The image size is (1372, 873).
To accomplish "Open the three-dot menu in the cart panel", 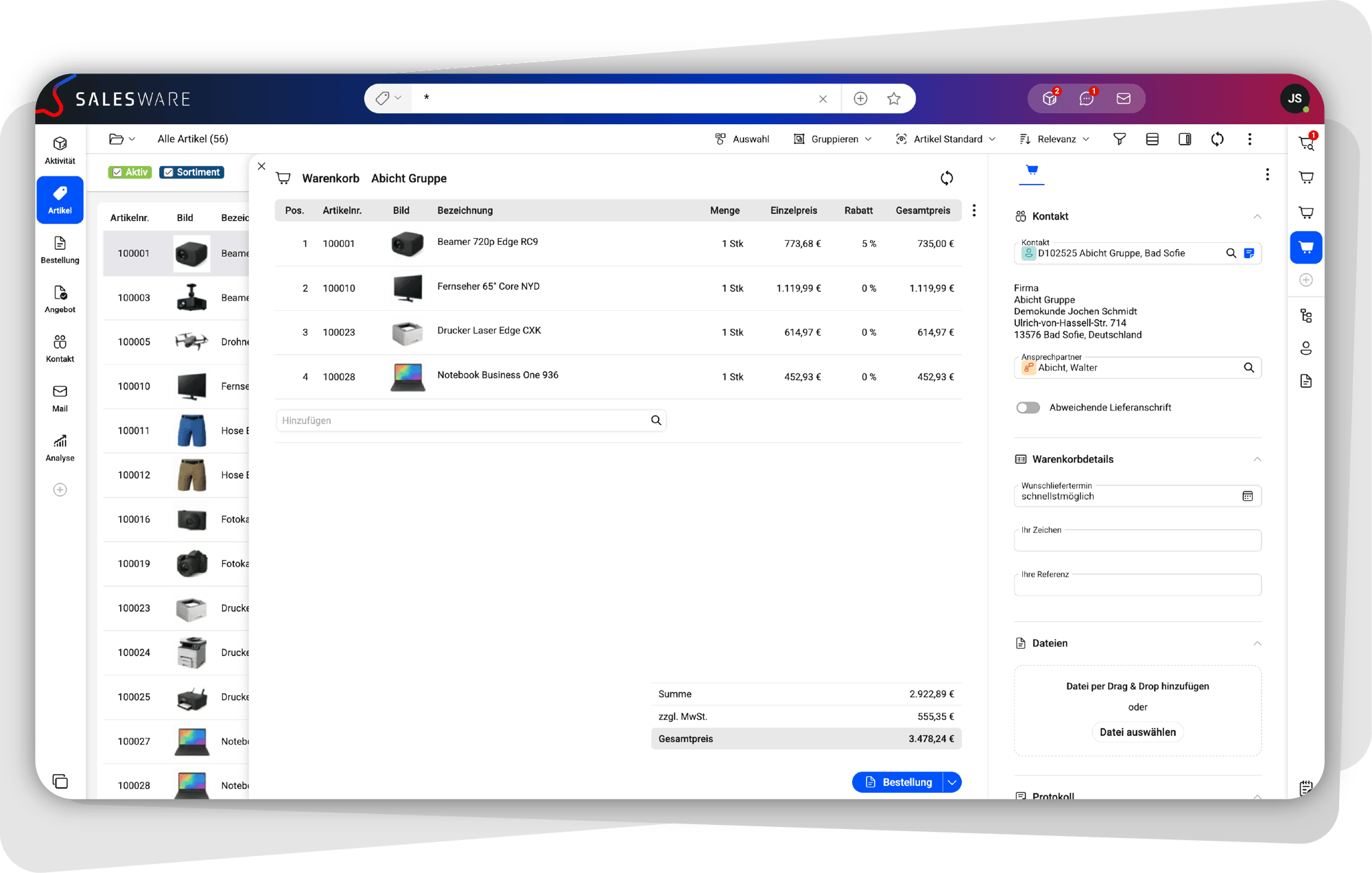I will pyautogui.click(x=1268, y=174).
